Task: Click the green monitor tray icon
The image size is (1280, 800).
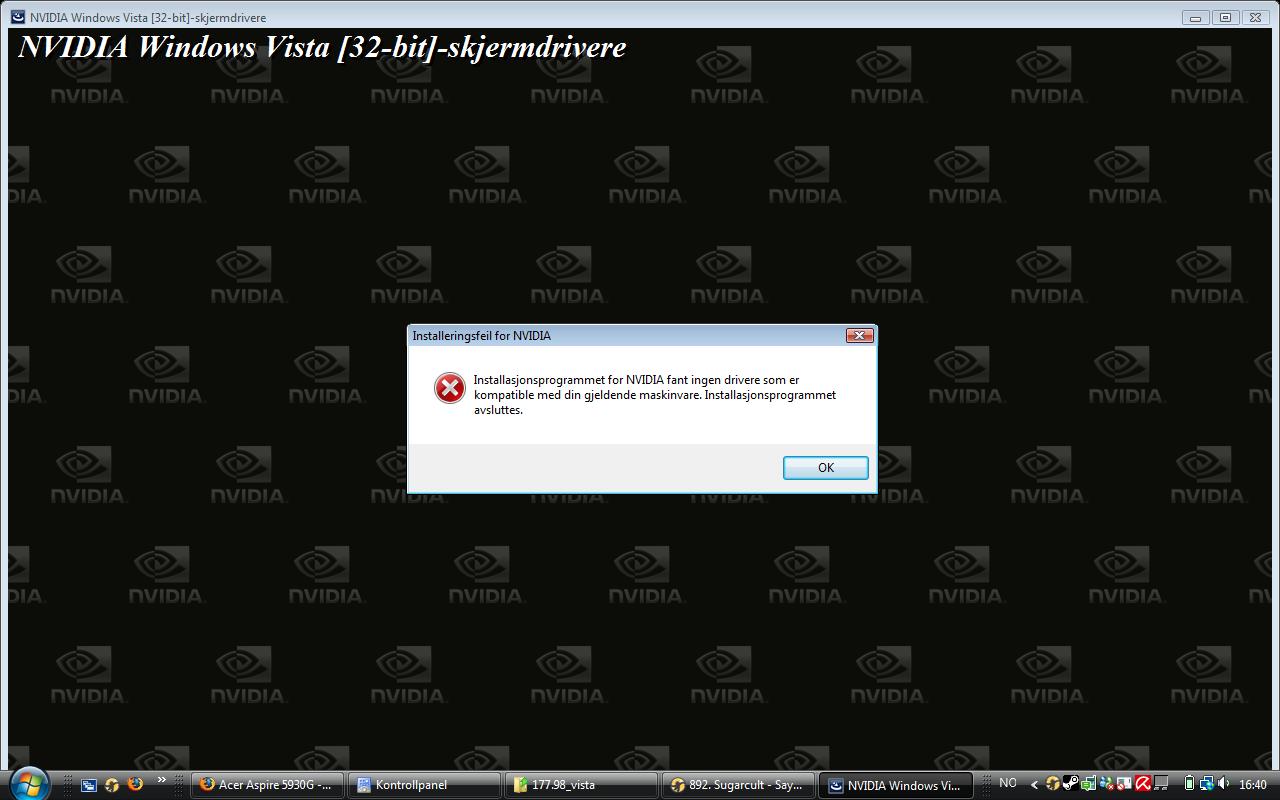Action: point(1089,783)
